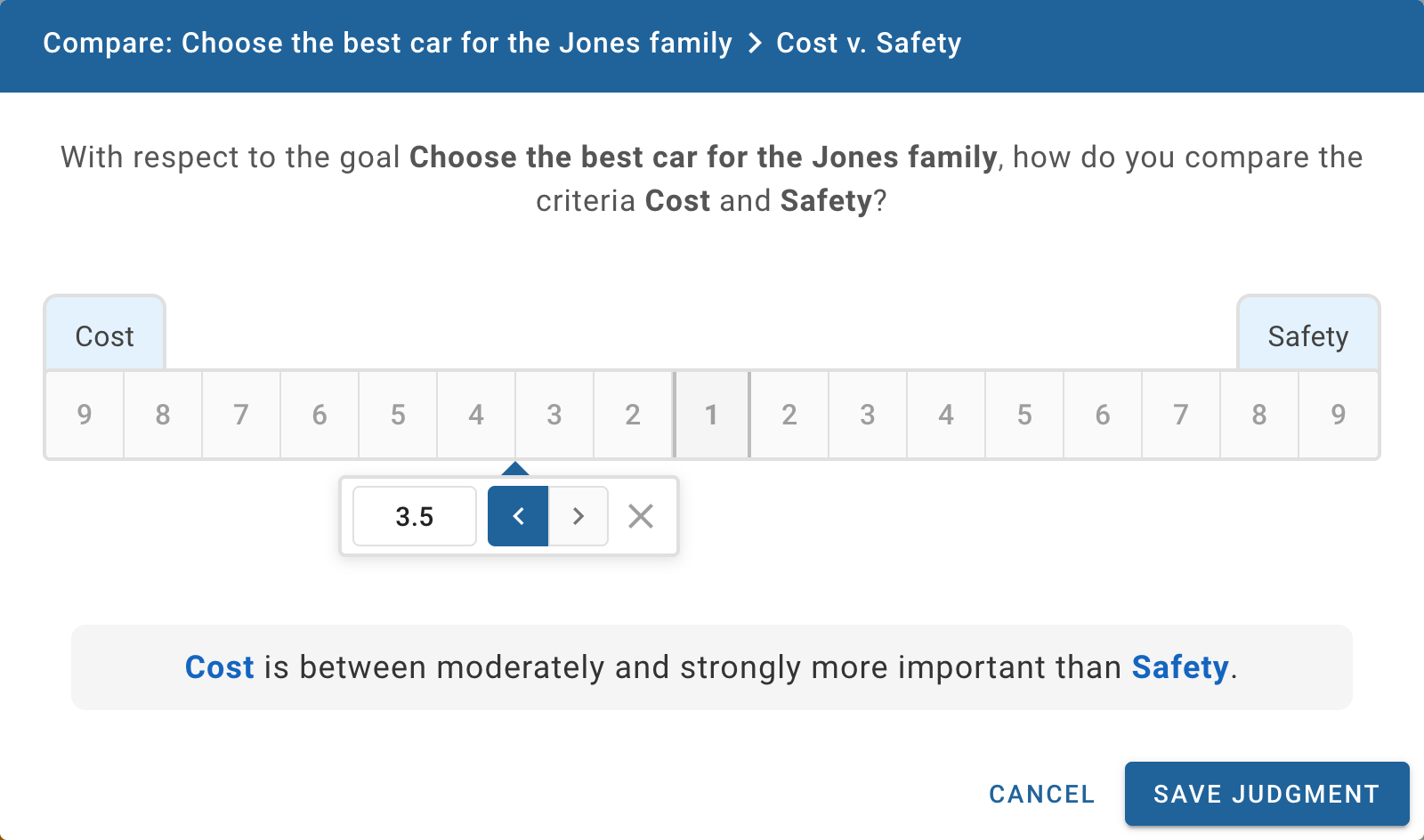Image resolution: width=1424 pixels, height=840 pixels.
Task: Click the left chevron decrement button
Action: pyautogui.click(x=518, y=516)
